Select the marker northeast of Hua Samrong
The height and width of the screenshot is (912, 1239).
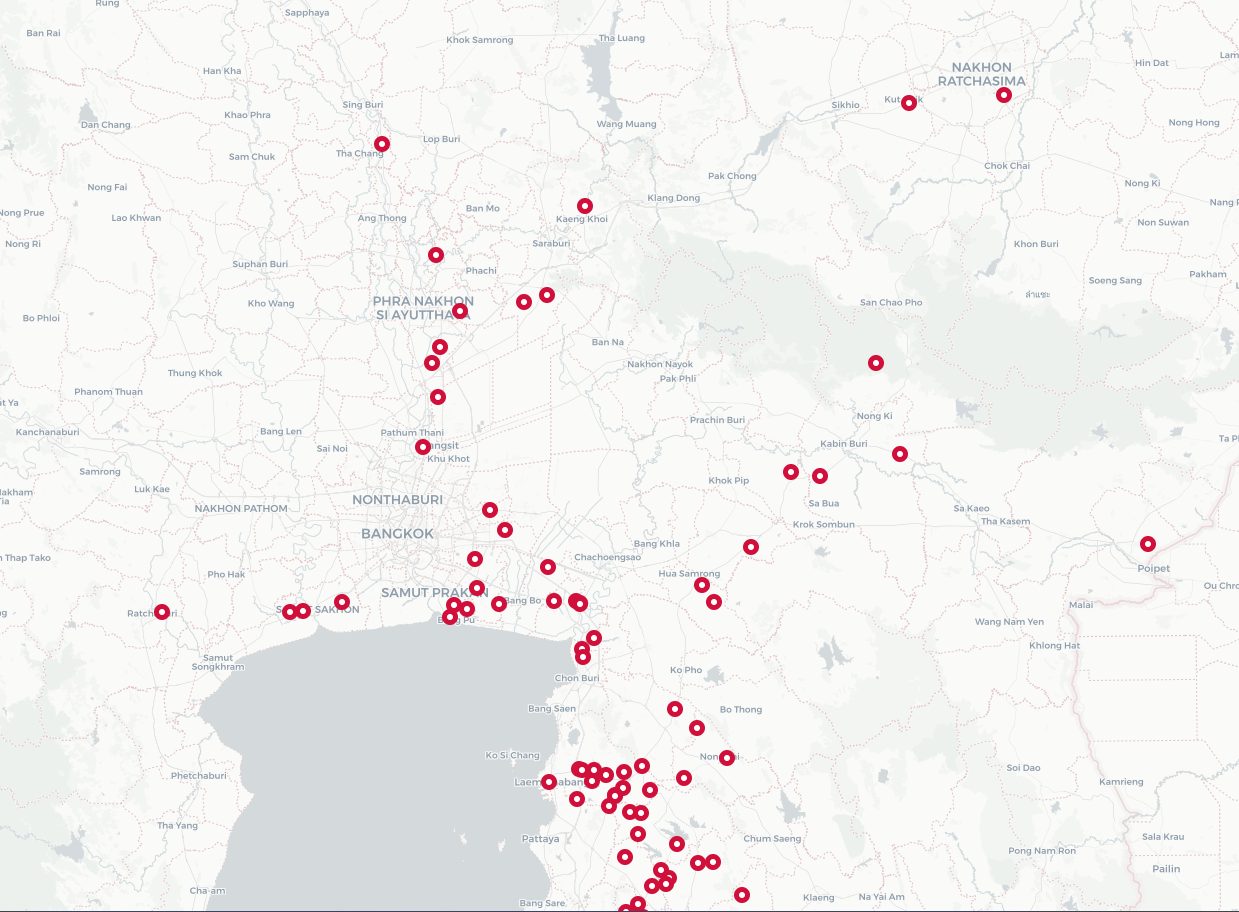click(751, 547)
